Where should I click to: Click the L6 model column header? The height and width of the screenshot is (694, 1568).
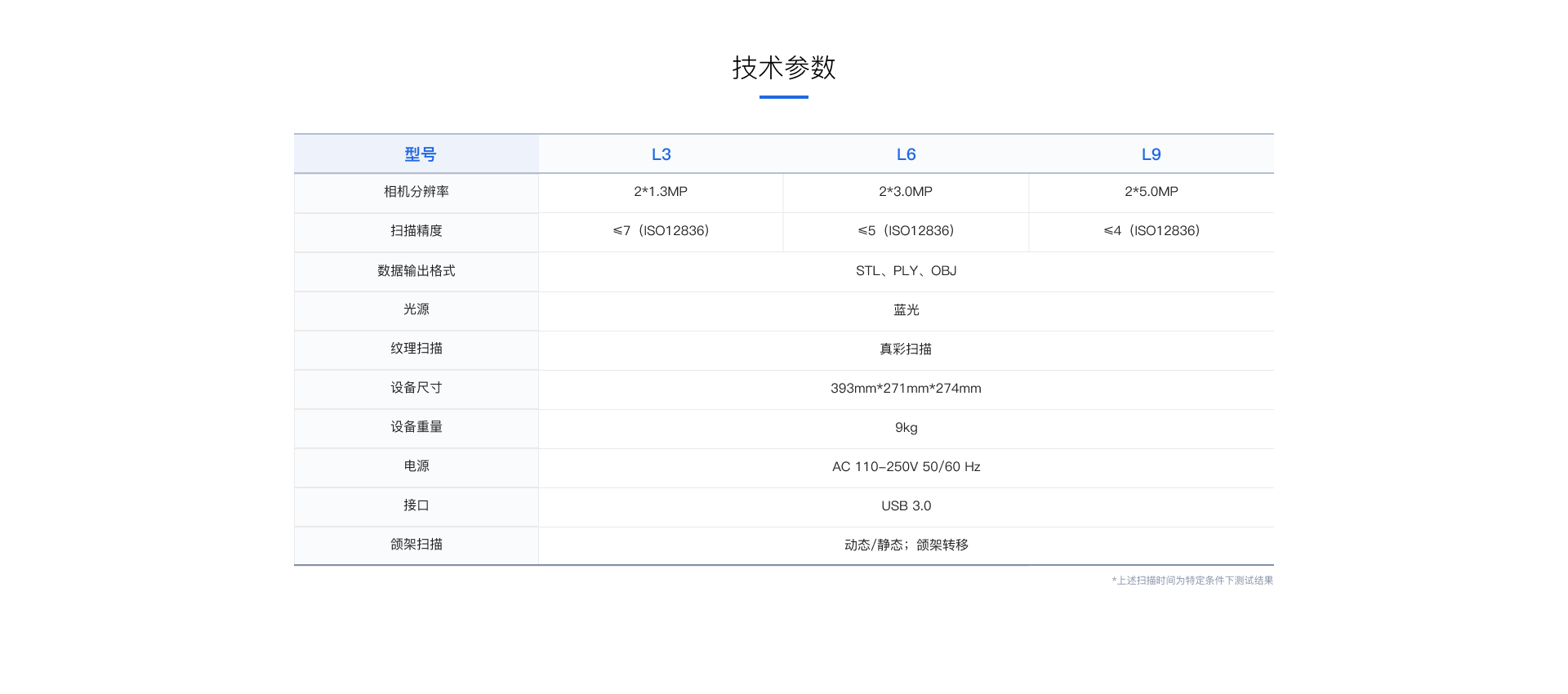click(x=906, y=154)
